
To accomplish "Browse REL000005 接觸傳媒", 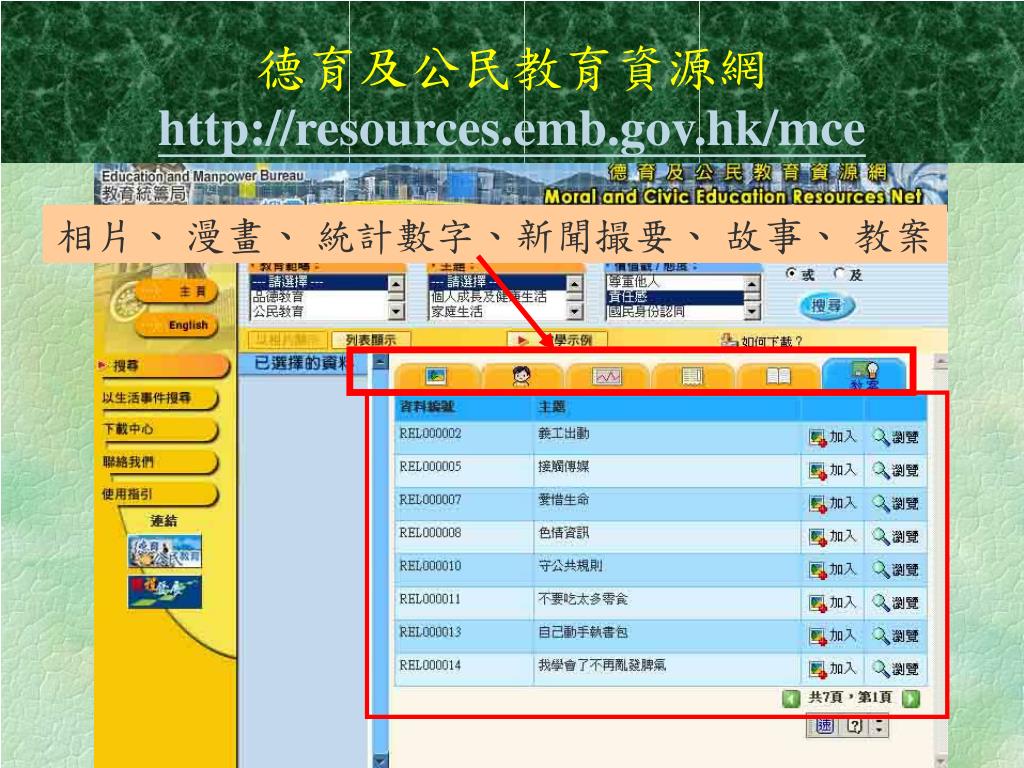I will point(895,470).
